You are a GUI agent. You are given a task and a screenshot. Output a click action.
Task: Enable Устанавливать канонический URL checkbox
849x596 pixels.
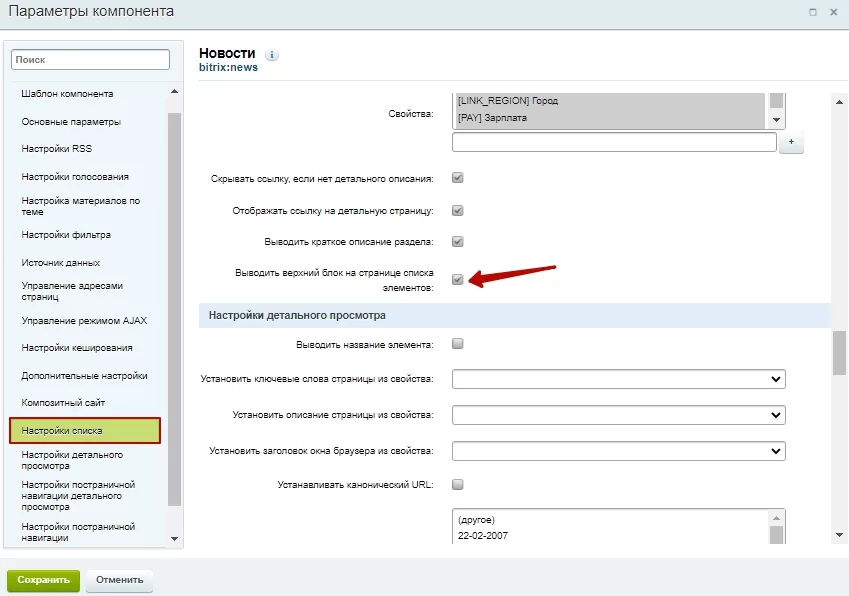[458, 484]
